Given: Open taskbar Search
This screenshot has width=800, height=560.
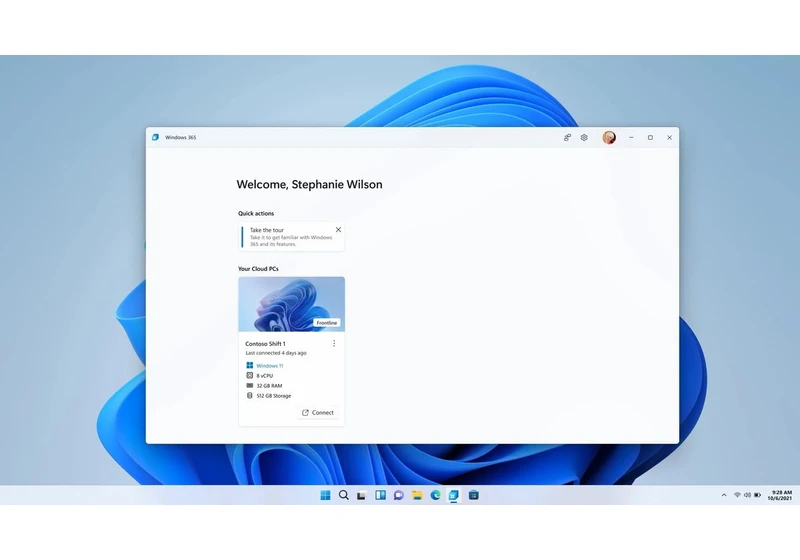Looking at the screenshot, I should tap(344, 495).
